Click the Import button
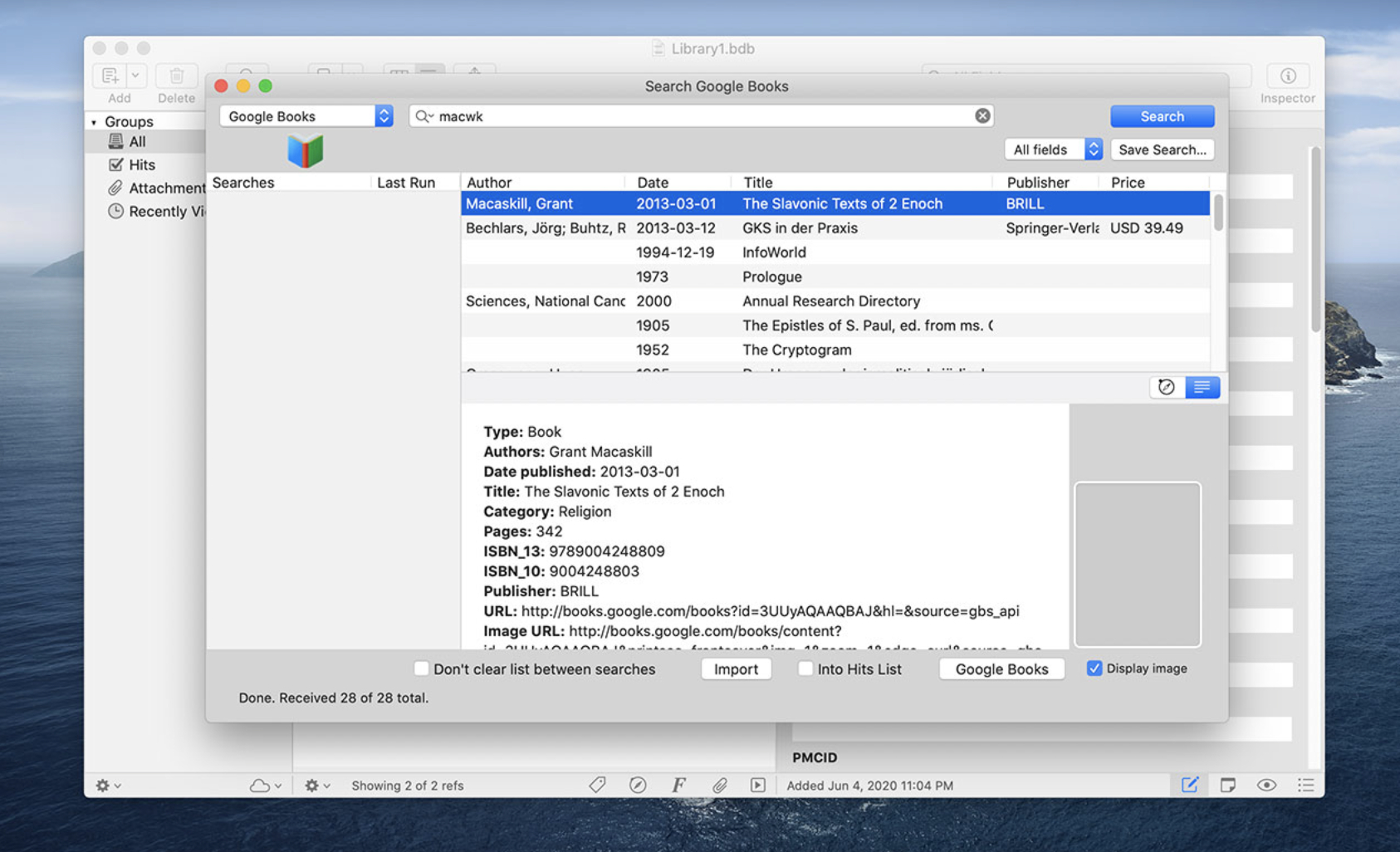The height and width of the screenshot is (852, 1400). click(736, 668)
